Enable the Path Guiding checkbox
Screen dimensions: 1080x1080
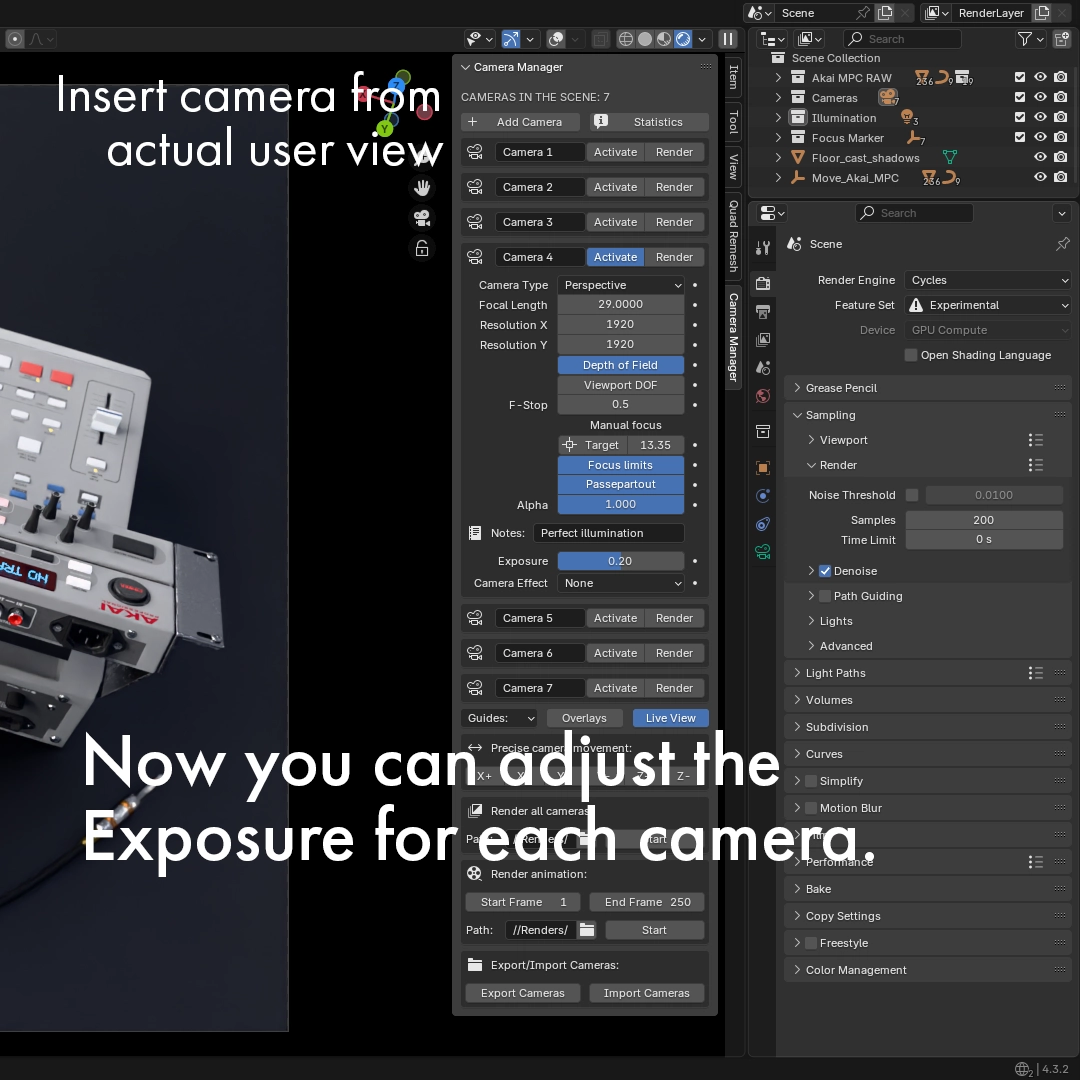coord(824,596)
